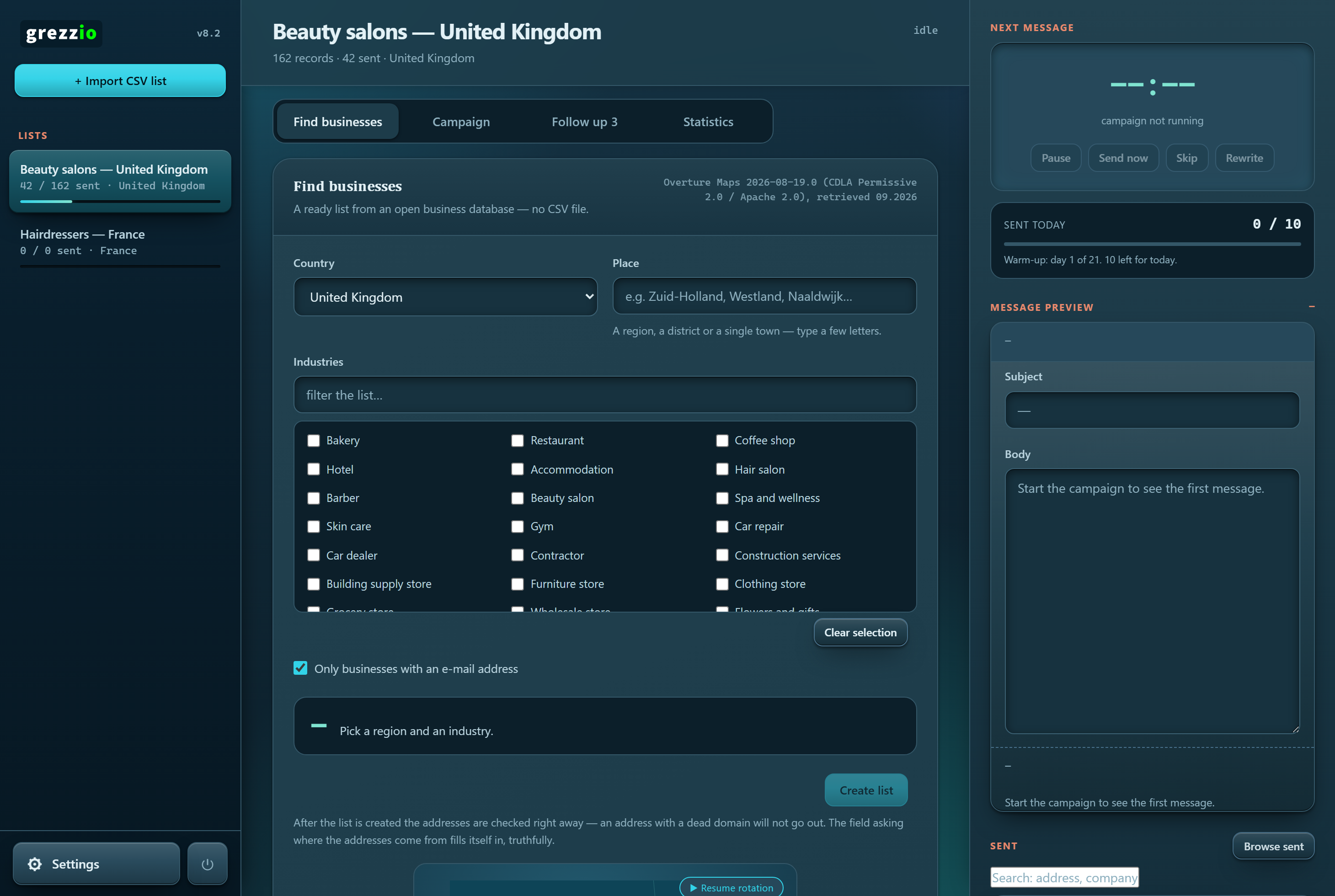Open the Campaign tab
1335x896 pixels.
461,122
